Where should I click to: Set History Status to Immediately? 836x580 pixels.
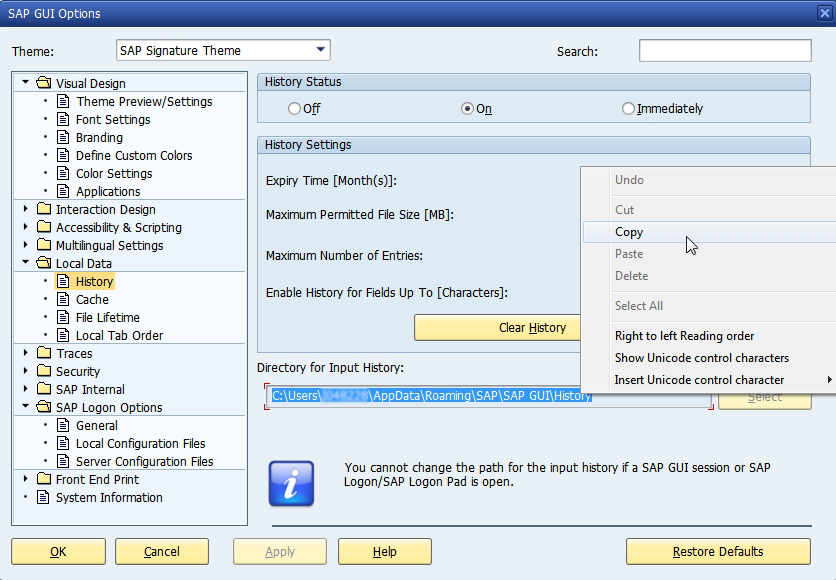tap(628, 109)
